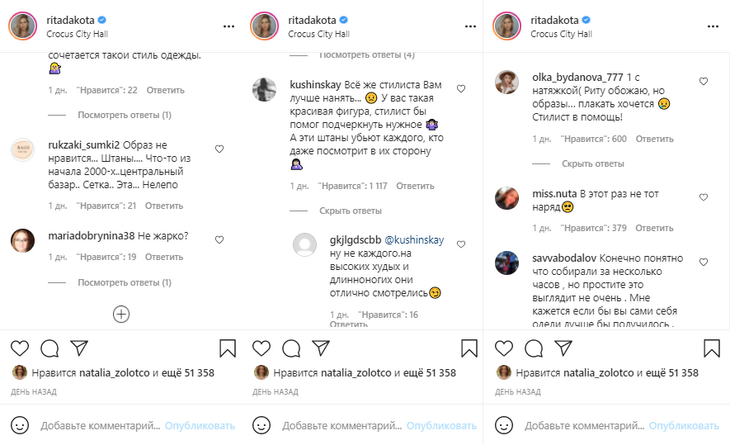Like kushinskay's comment with the heart
730x445 pixels.
click(460, 89)
